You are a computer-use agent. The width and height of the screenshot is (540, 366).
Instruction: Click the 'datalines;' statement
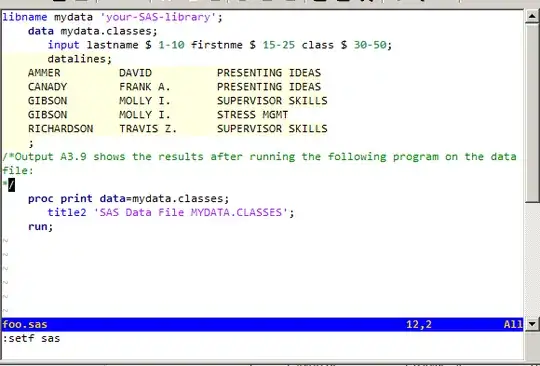pyautogui.click(x=80, y=59)
